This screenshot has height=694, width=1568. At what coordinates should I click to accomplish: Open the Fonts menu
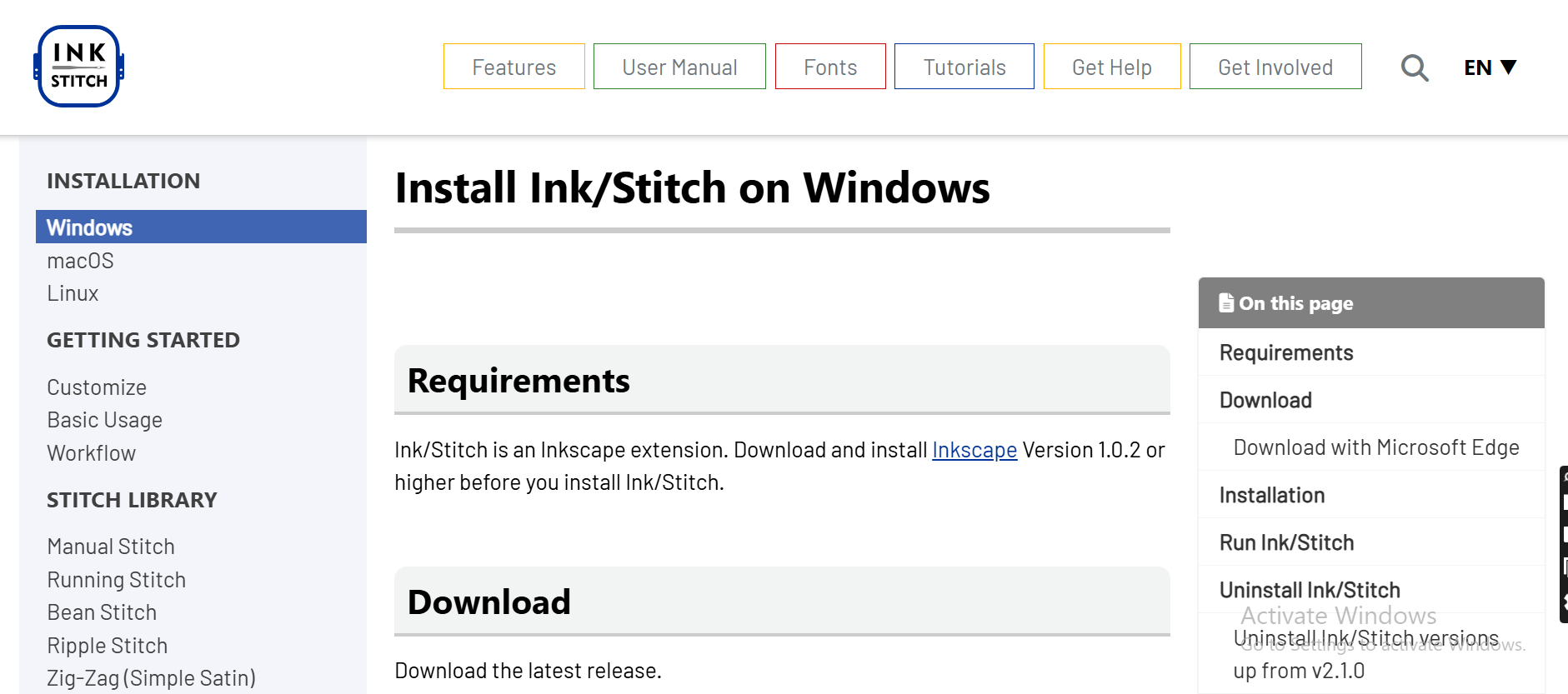point(830,67)
